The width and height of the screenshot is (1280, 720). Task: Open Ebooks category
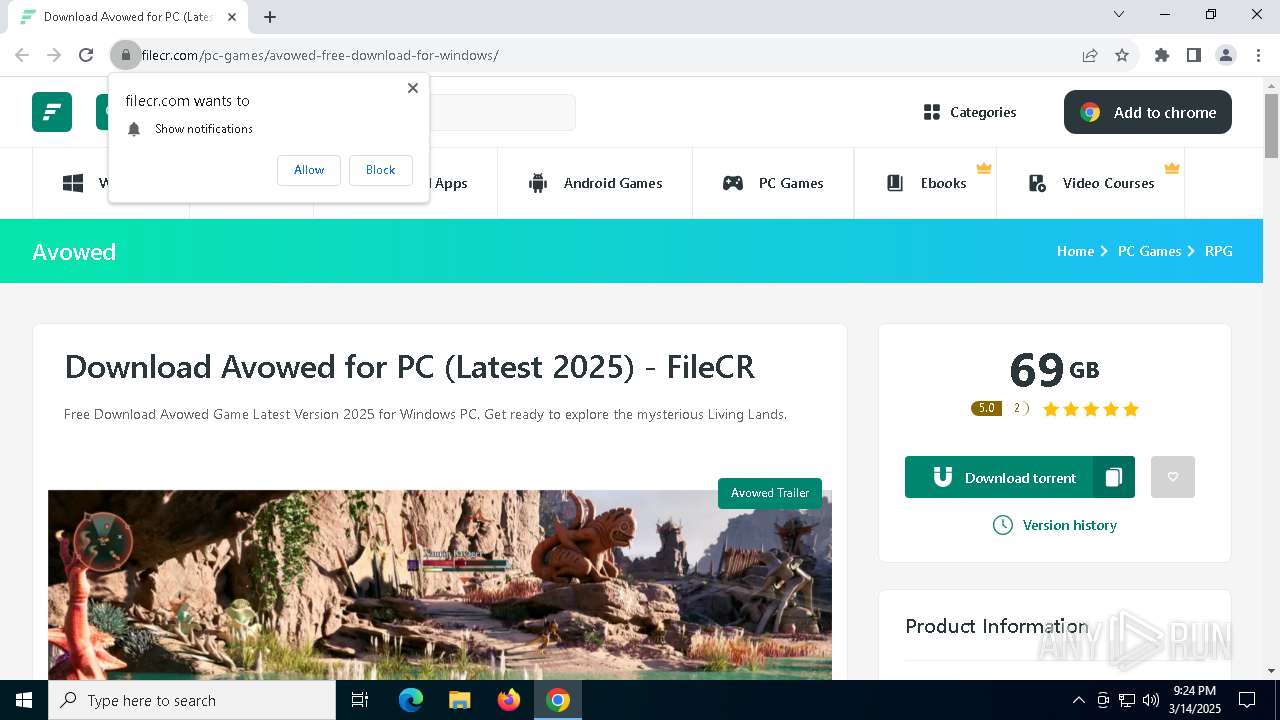926,183
